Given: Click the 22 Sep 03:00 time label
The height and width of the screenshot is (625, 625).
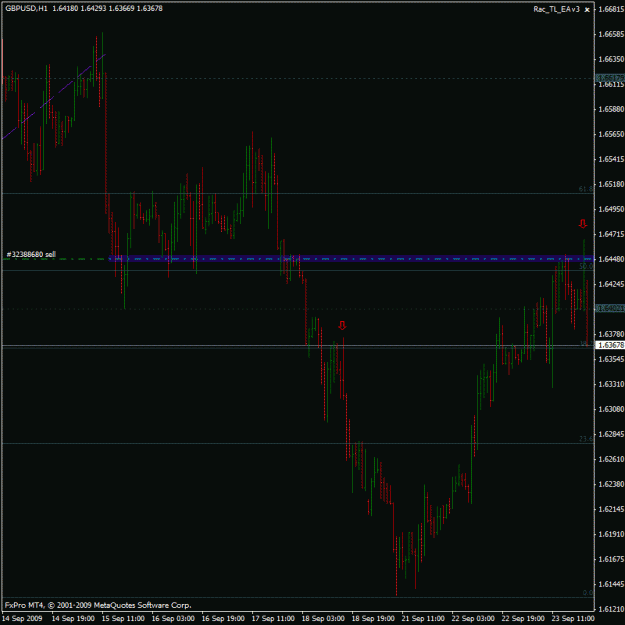Looking at the screenshot, I should click(x=473, y=619).
